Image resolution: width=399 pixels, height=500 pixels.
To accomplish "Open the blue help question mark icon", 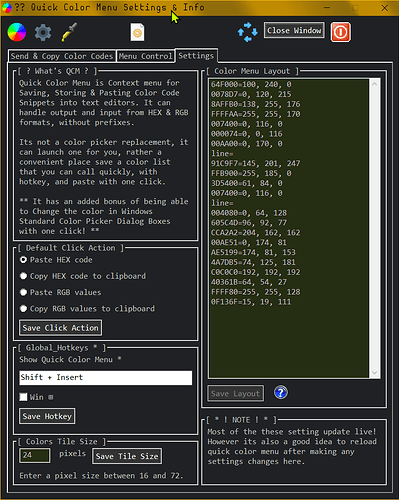I will (x=281, y=393).
